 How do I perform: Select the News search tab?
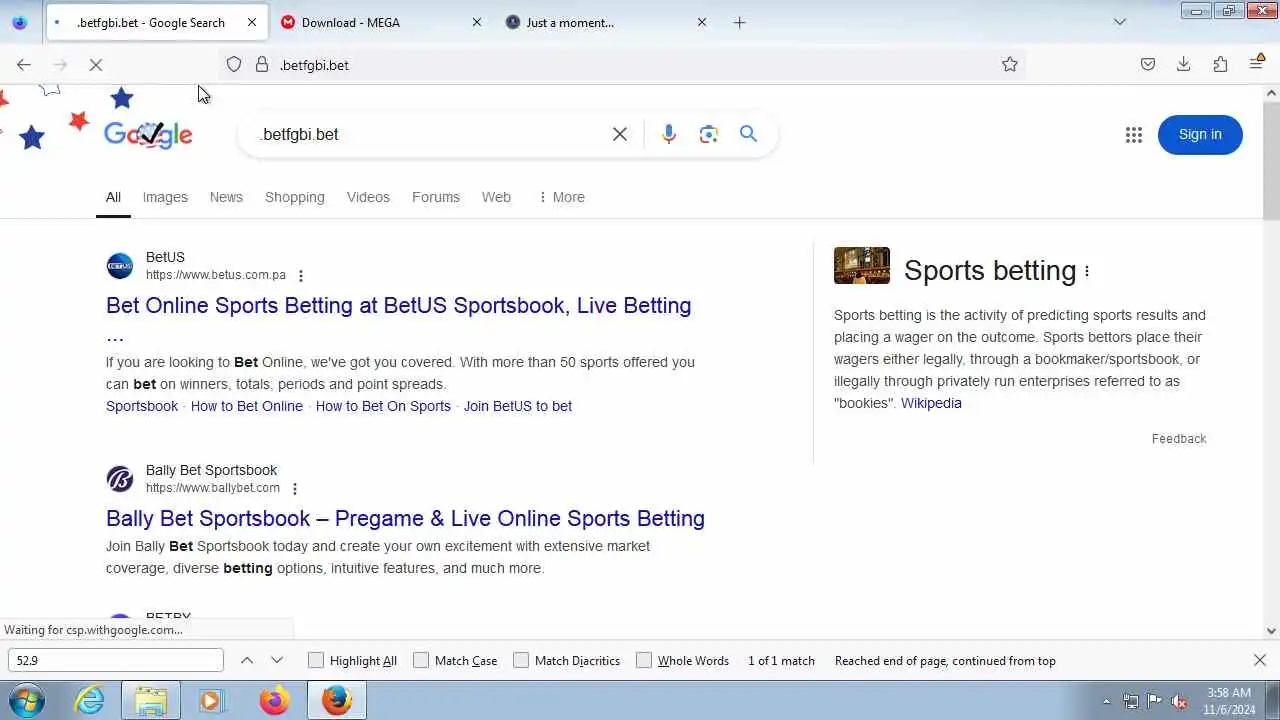click(x=226, y=197)
